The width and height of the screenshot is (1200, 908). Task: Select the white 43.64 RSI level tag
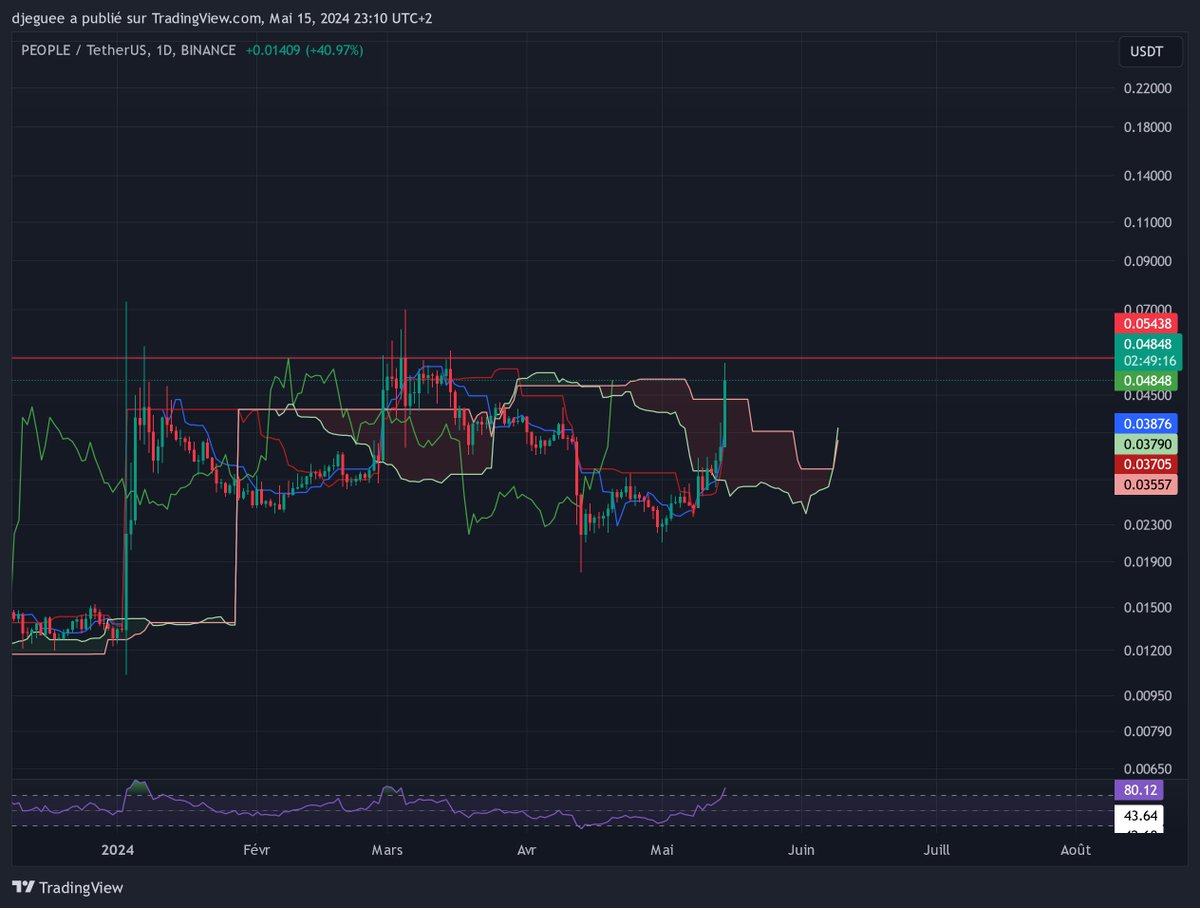1140,817
